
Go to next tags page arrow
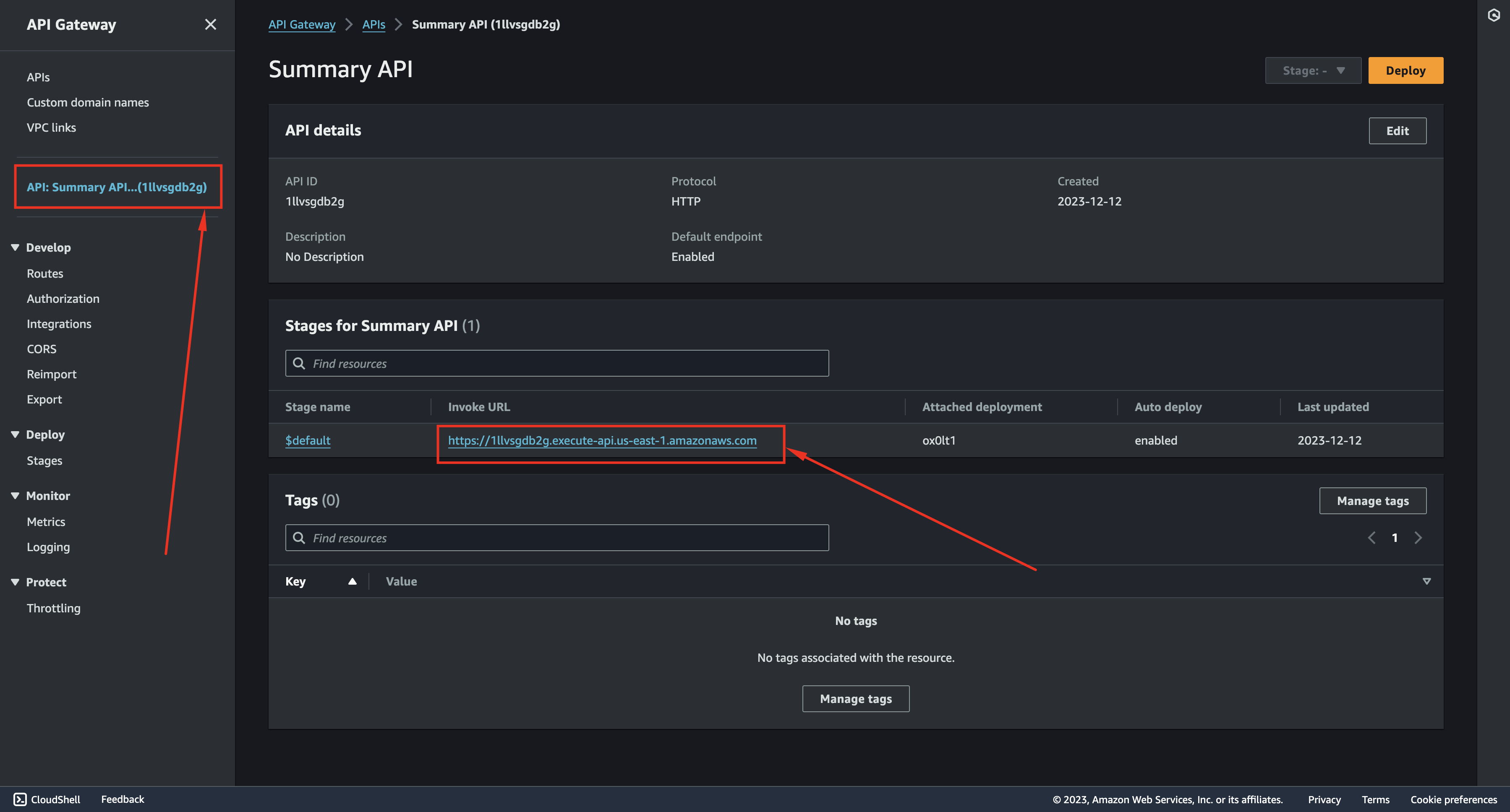click(1418, 538)
